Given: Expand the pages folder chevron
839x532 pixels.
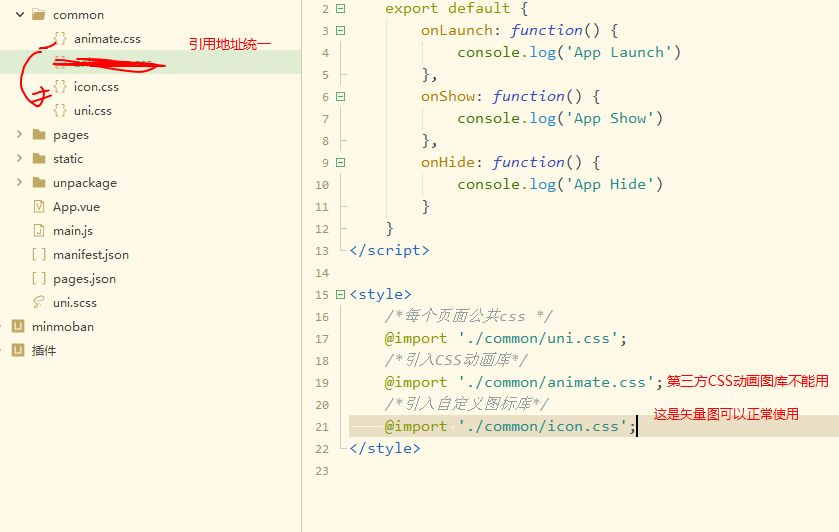Looking at the screenshot, I should (19, 134).
